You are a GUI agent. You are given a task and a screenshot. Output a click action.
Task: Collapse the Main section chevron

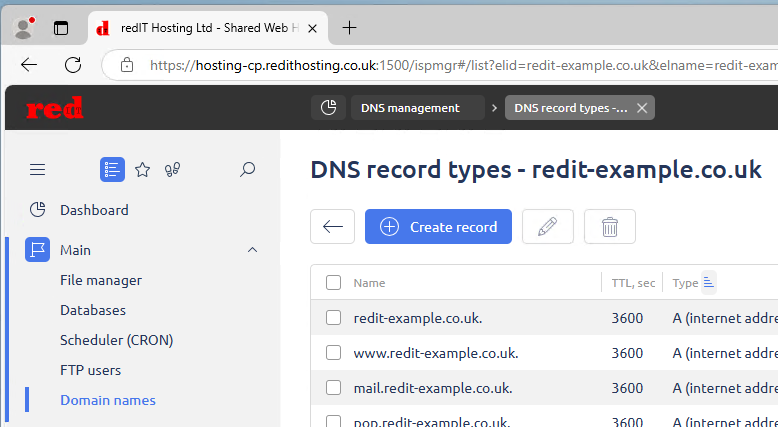click(x=253, y=250)
